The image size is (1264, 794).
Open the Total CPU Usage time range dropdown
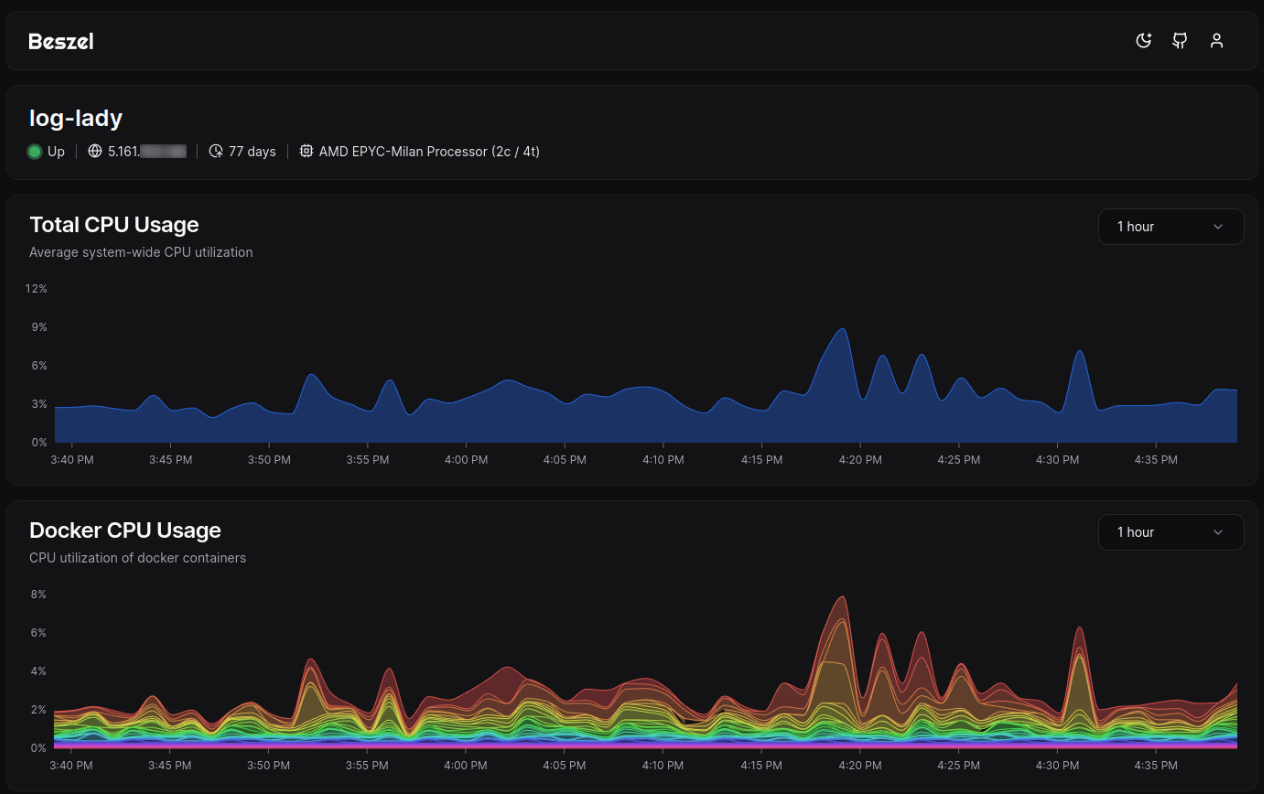coord(1170,227)
